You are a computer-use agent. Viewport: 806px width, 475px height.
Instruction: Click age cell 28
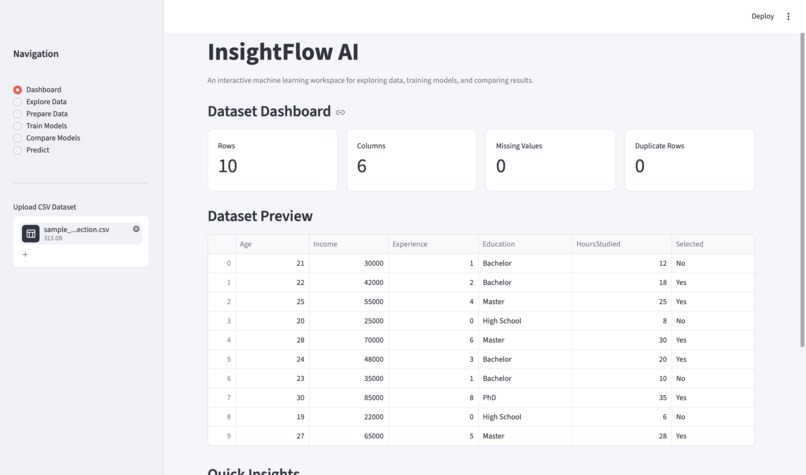tap(272, 340)
